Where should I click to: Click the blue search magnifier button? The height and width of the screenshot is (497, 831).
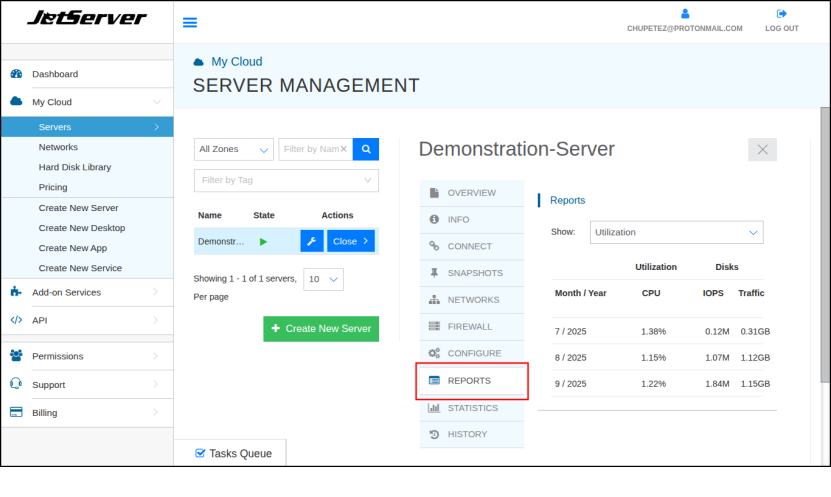coord(366,149)
